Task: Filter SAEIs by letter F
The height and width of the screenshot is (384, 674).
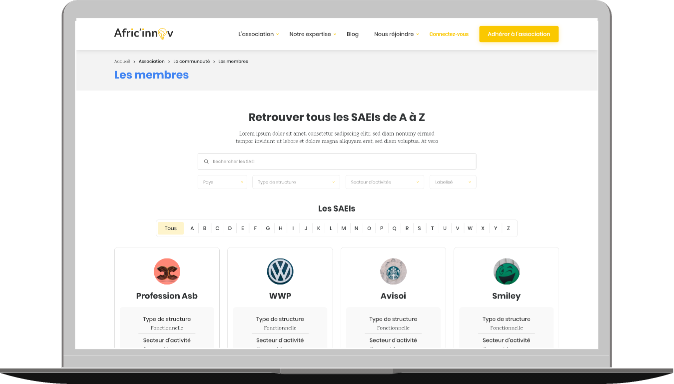Action: tap(255, 228)
